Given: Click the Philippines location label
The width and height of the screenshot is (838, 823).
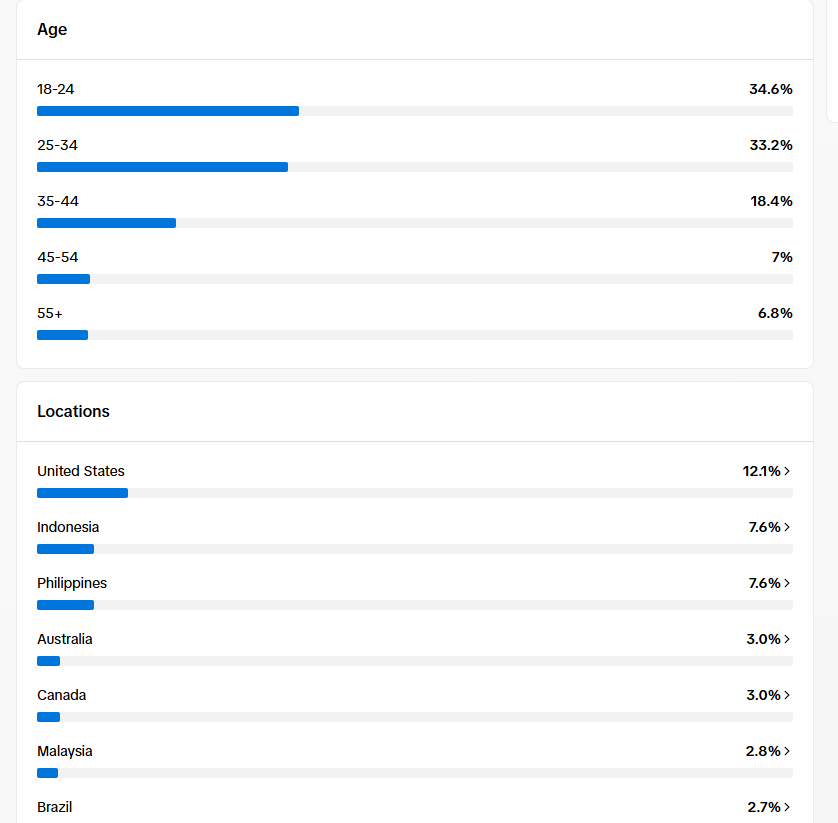Looking at the screenshot, I should pos(72,583).
